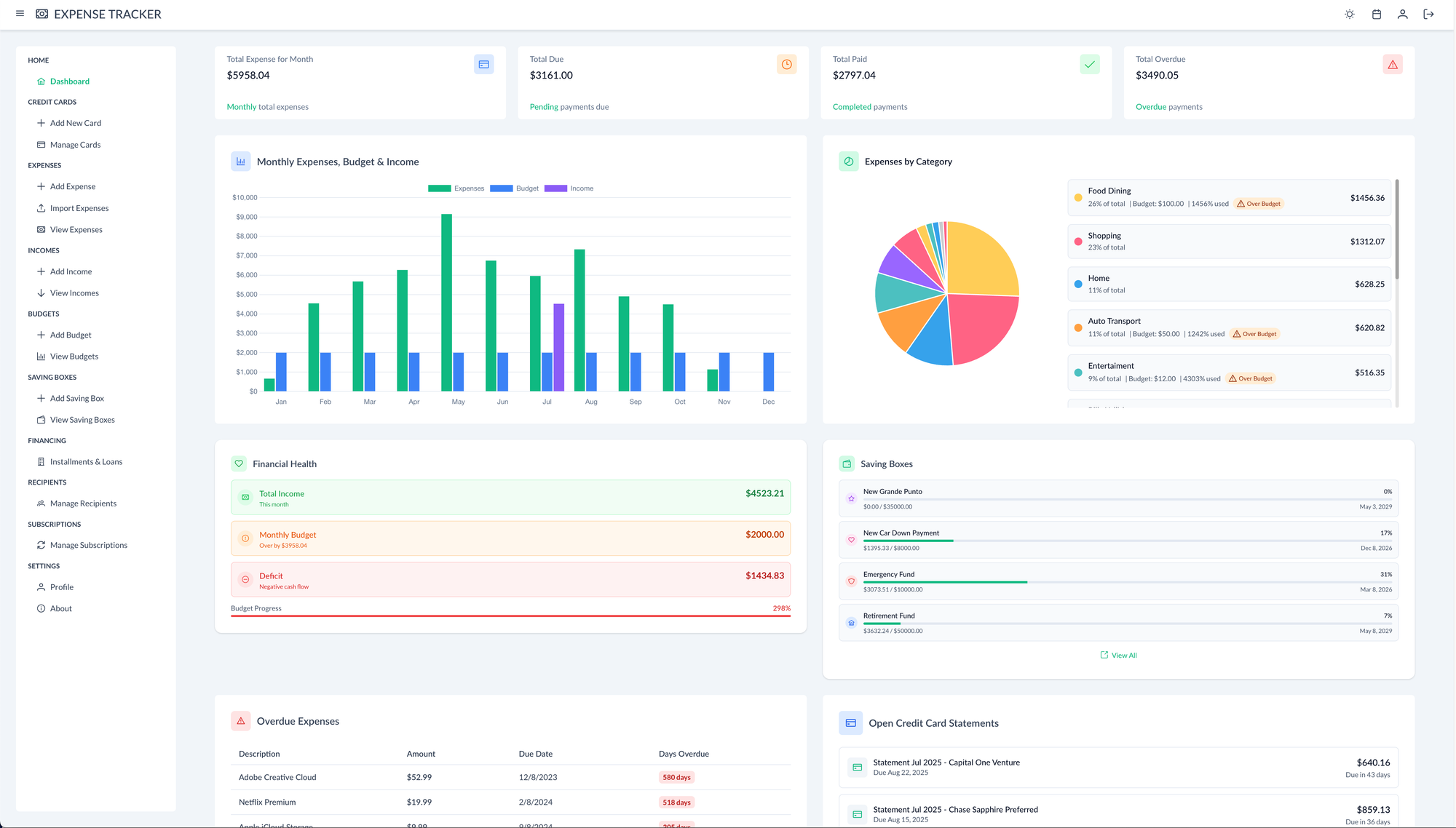1456x828 pixels.
Task: Select Import Expenses in sidebar
Action: 79,208
